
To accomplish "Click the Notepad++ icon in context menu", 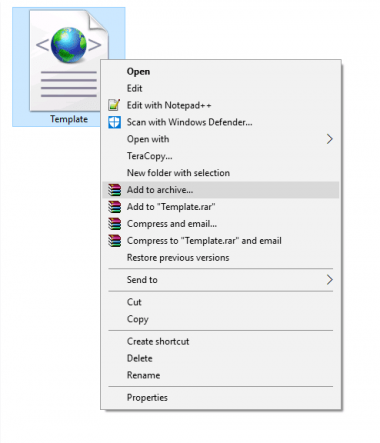I will pyautogui.click(x=114, y=105).
